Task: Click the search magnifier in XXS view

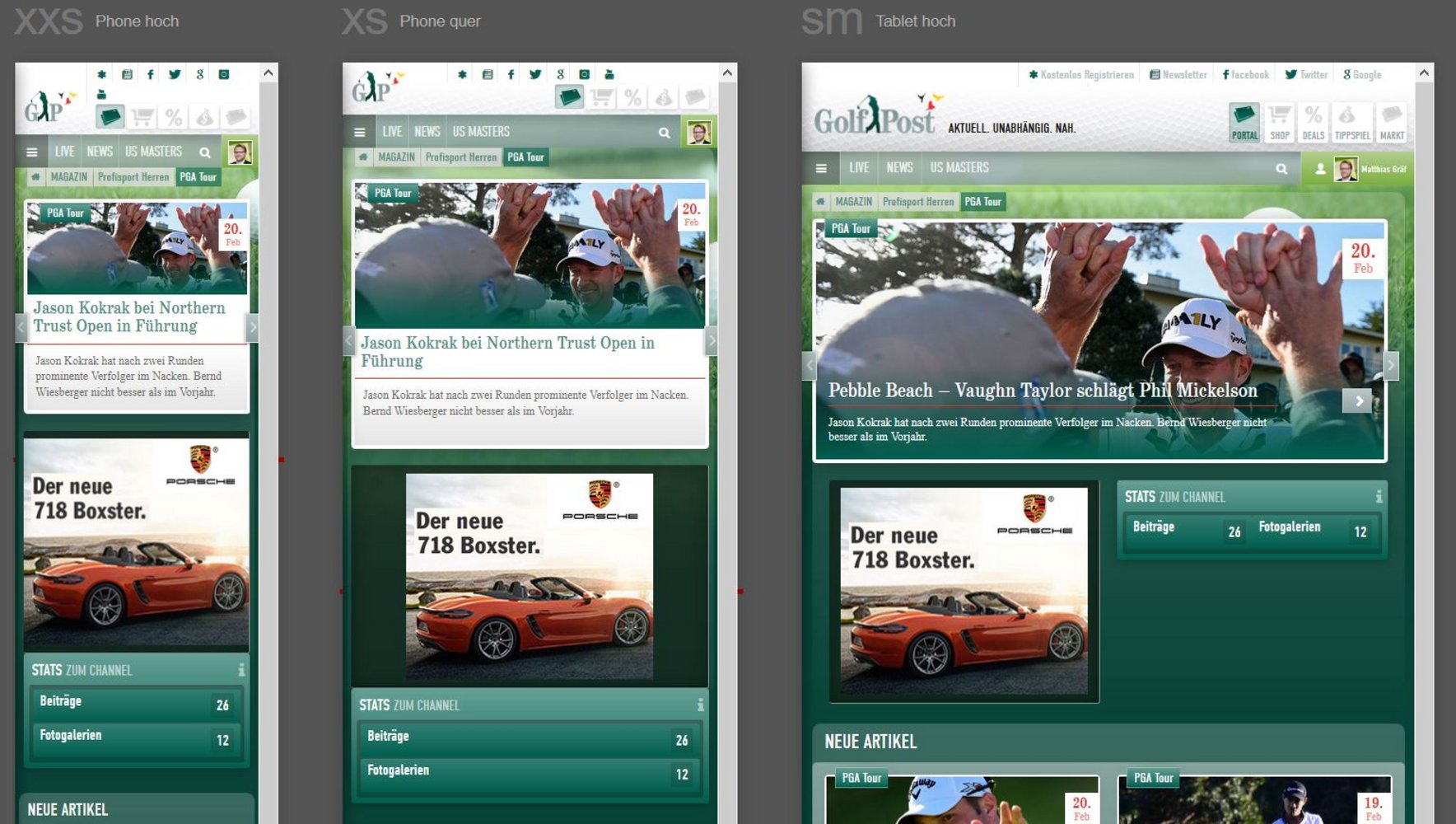Action: point(205,152)
